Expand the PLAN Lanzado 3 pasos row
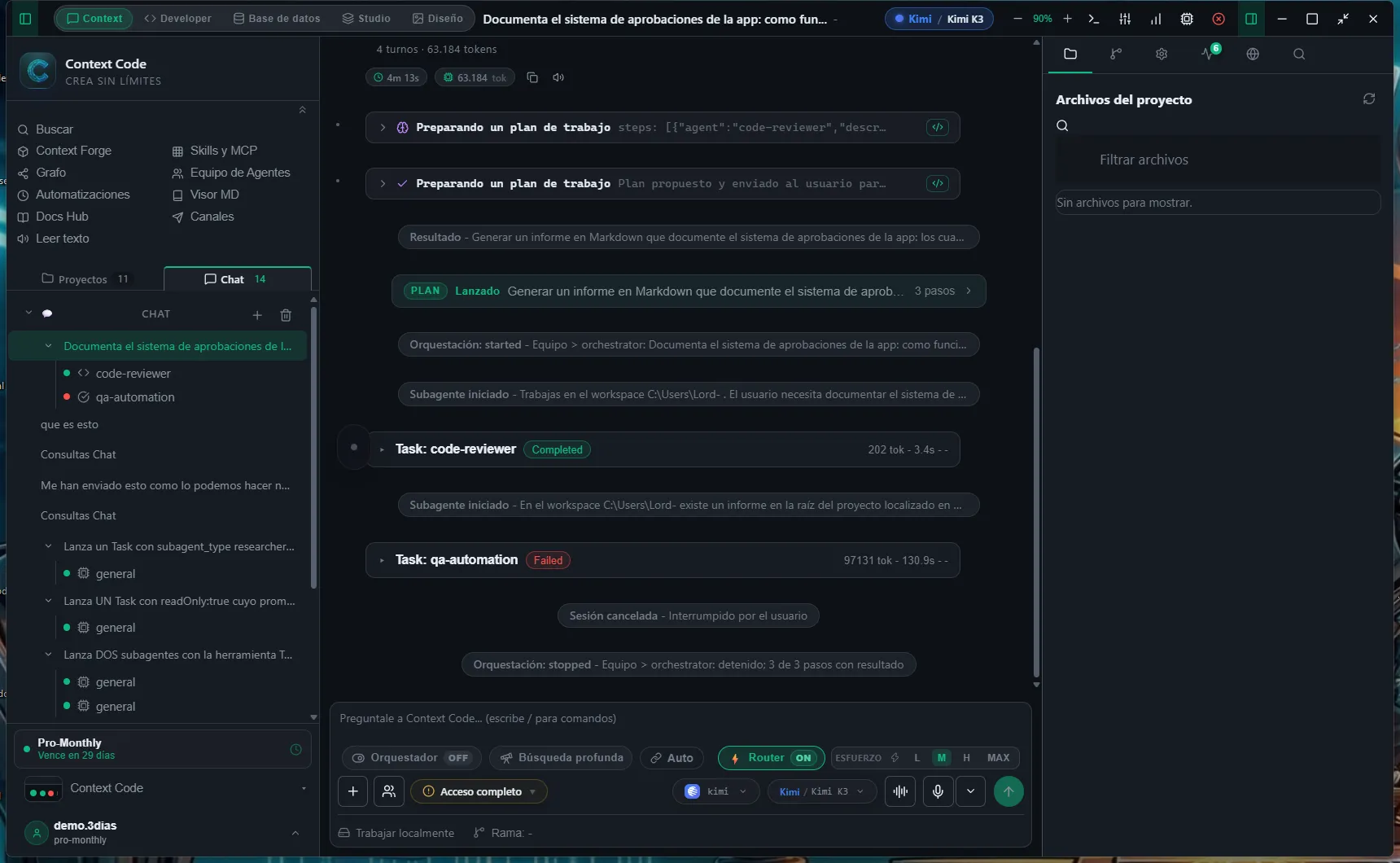 pyautogui.click(x=689, y=291)
